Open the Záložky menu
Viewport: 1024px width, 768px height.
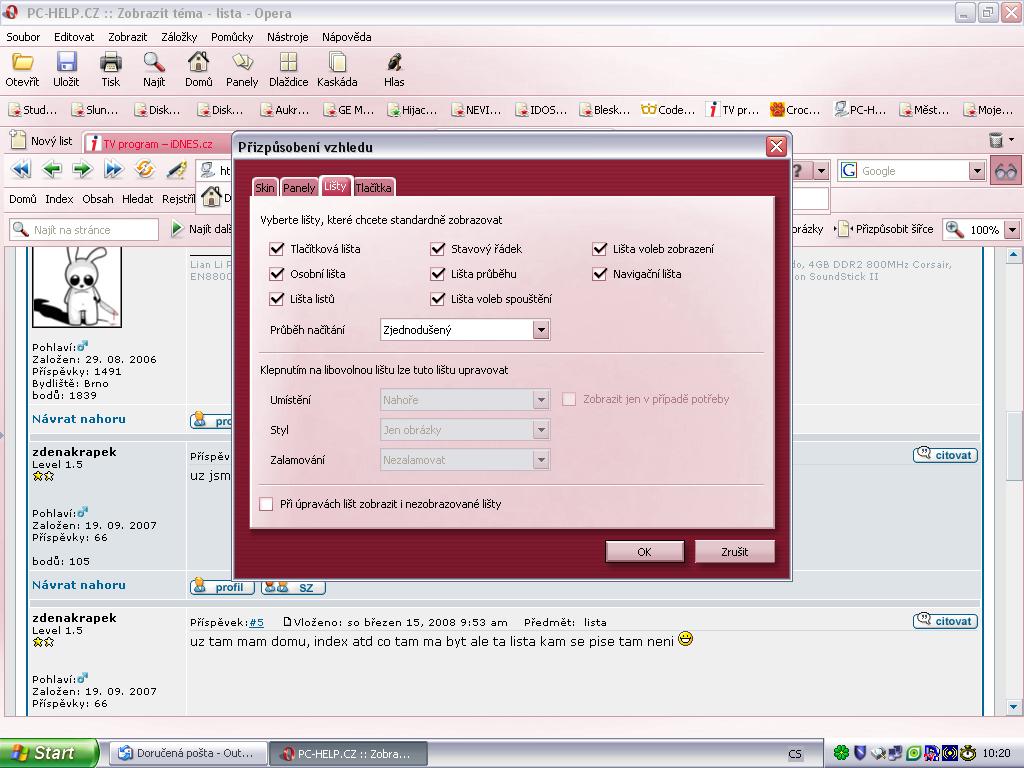pos(180,37)
